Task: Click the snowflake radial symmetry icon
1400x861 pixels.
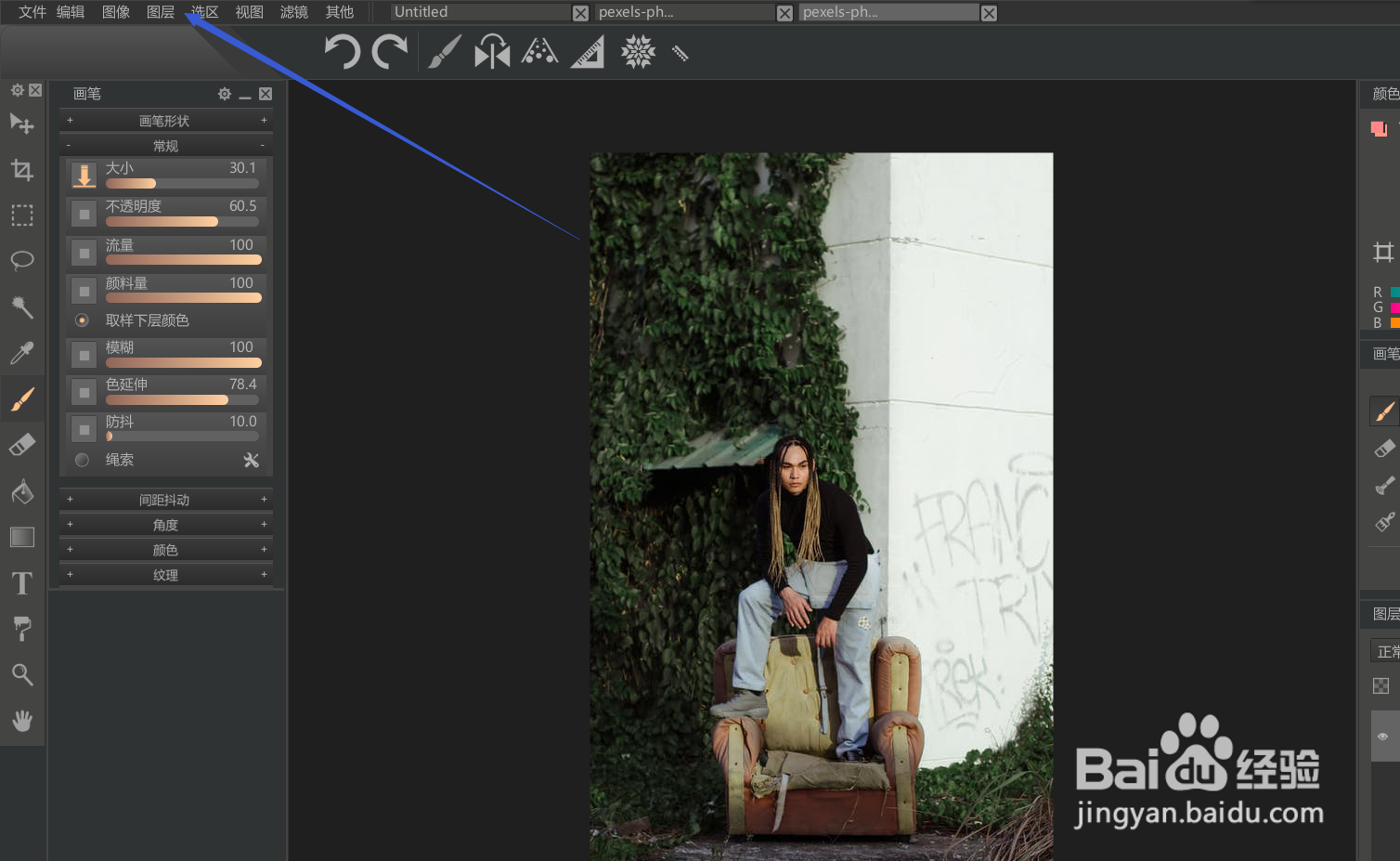Action: pyautogui.click(x=638, y=52)
